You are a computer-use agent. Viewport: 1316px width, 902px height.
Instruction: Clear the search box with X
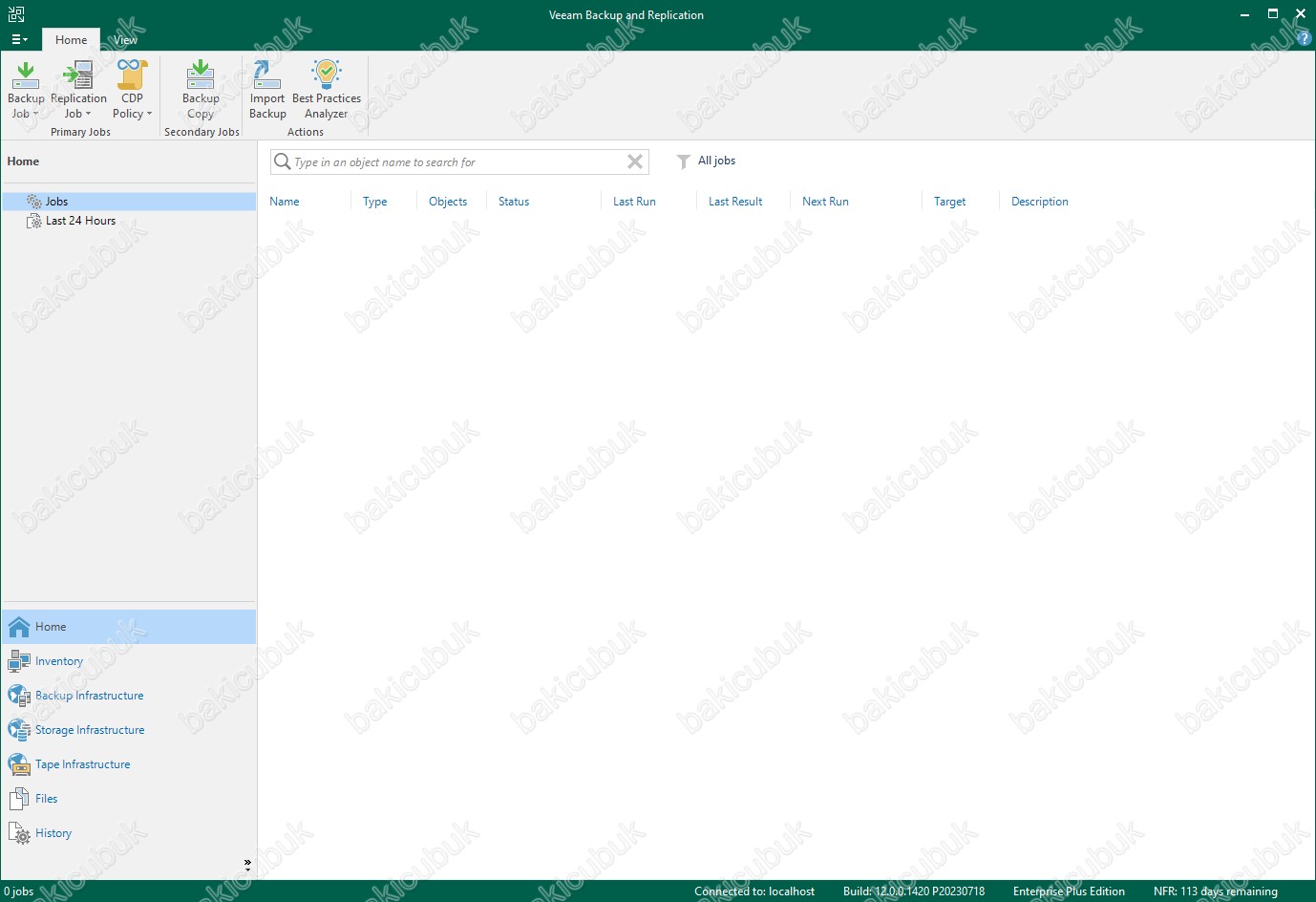[x=635, y=161]
